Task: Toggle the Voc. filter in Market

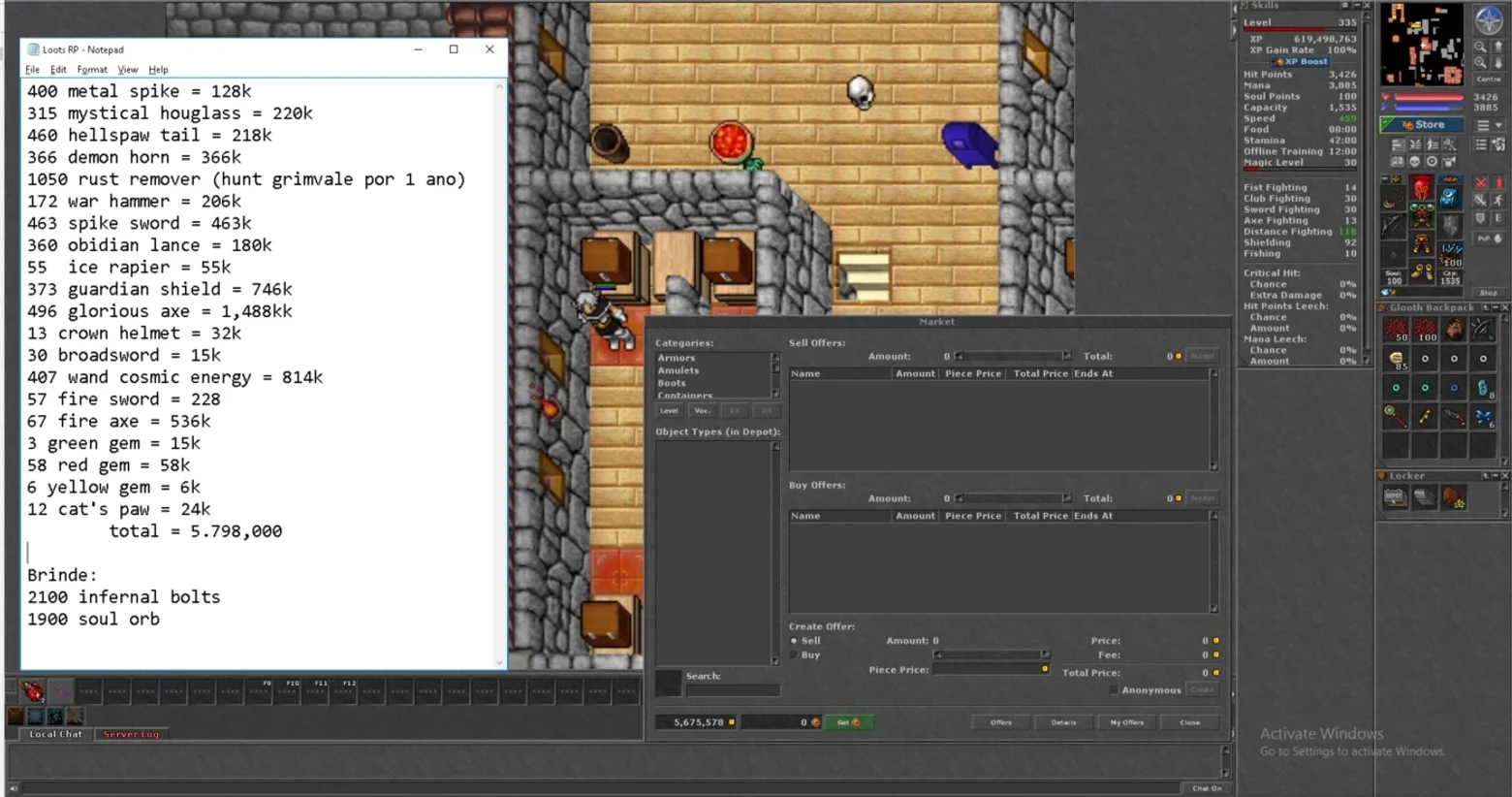Action: click(702, 410)
